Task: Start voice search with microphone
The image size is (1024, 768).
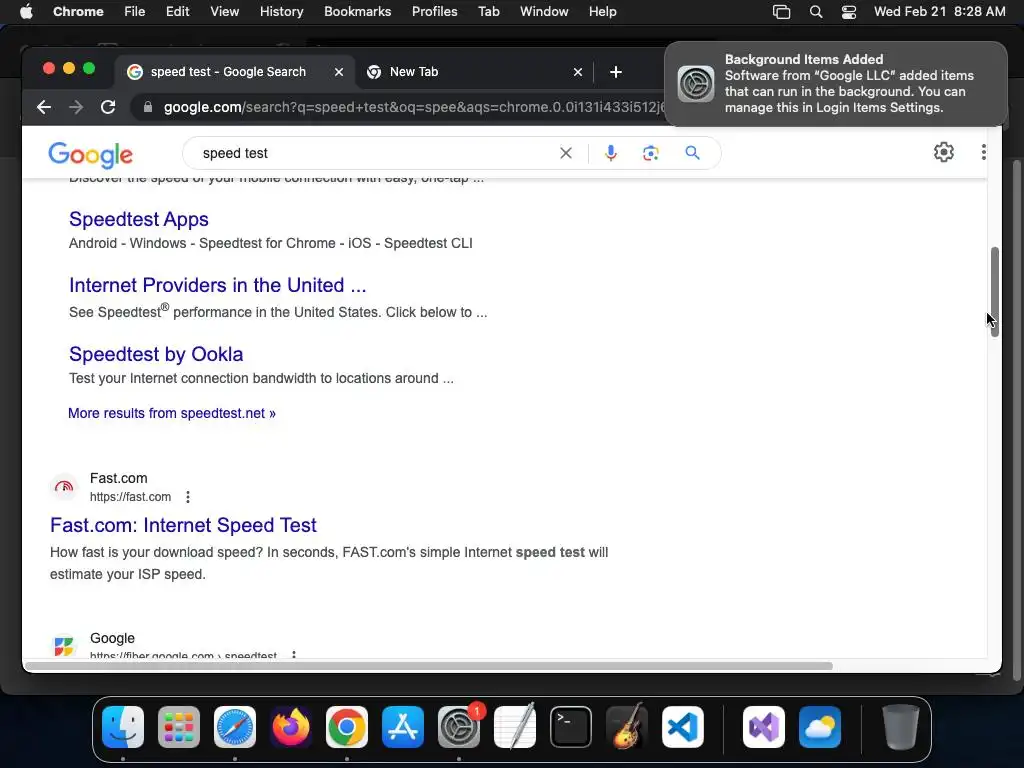Action: [611, 153]
